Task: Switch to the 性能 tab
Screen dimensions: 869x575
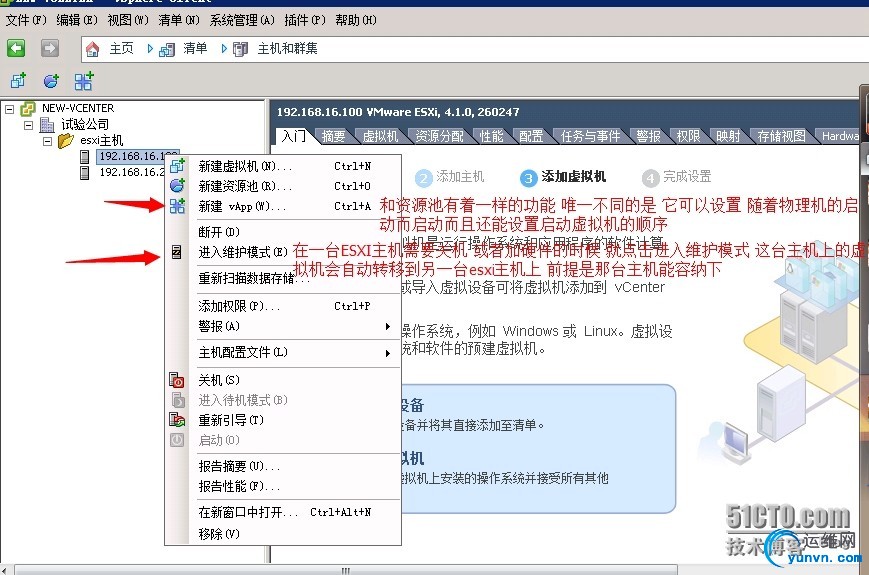Action: (492, 136)
